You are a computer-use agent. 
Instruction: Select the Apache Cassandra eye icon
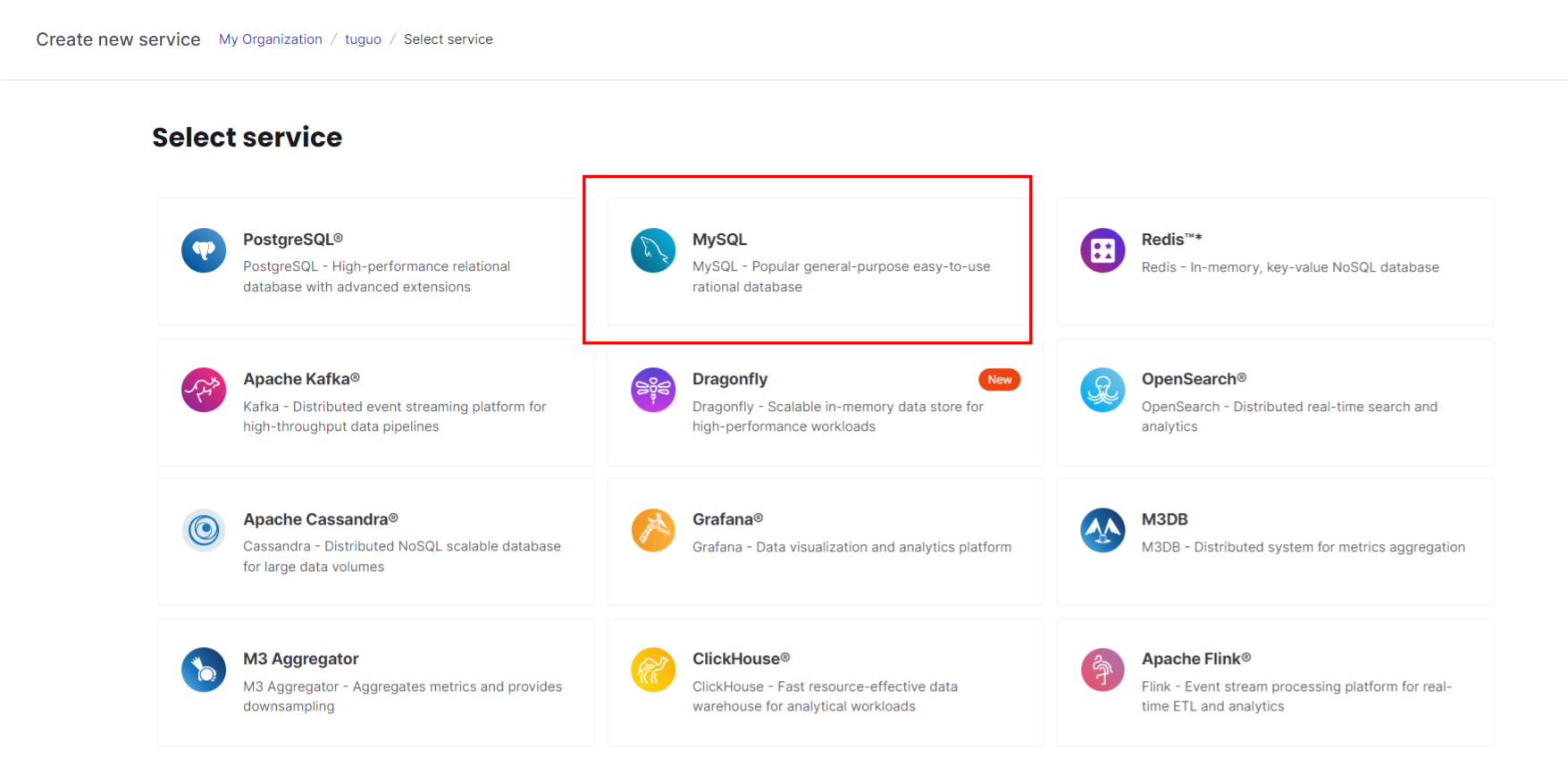coord(204,530)
